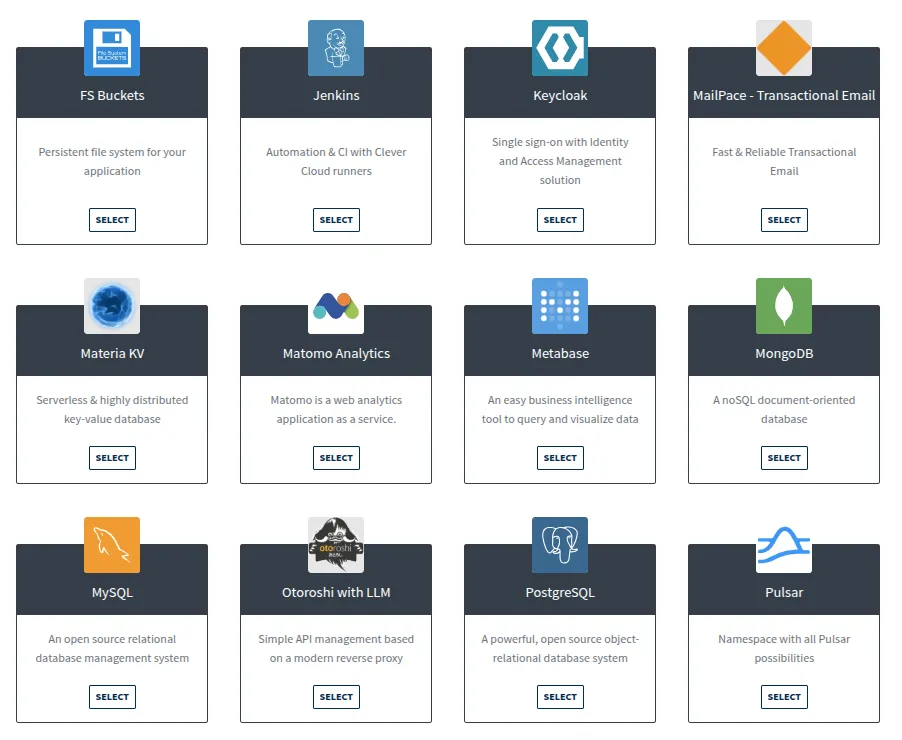
Task: Click 'An open source relational database' description
Action: (112, 649)
